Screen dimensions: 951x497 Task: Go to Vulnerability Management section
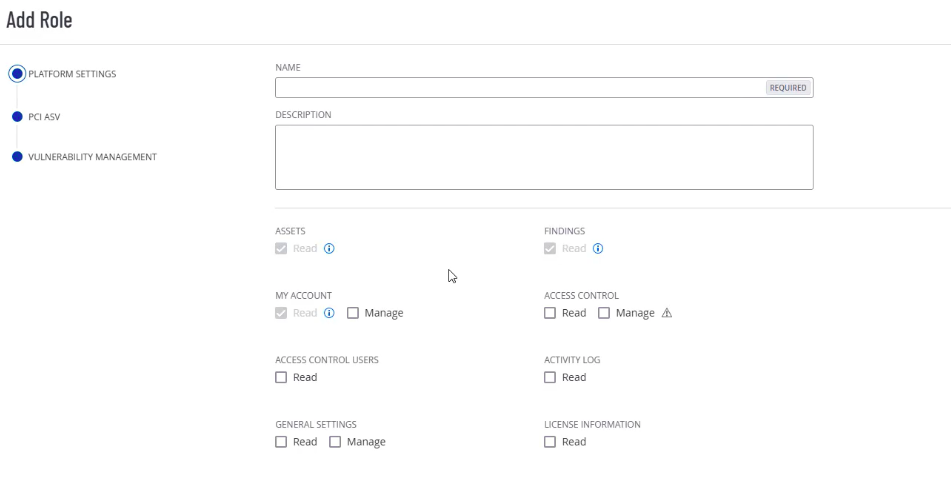tap(92, 157)
